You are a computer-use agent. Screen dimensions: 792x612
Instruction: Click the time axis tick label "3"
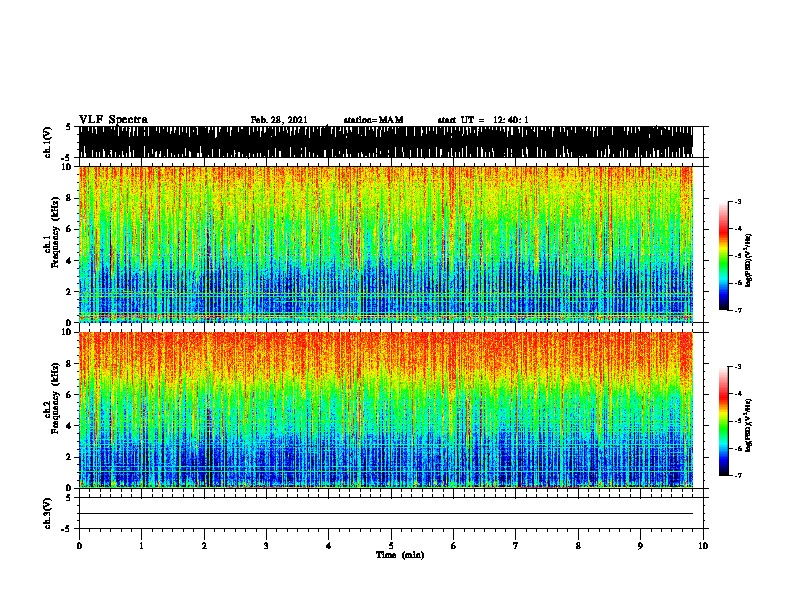(266, 546)
